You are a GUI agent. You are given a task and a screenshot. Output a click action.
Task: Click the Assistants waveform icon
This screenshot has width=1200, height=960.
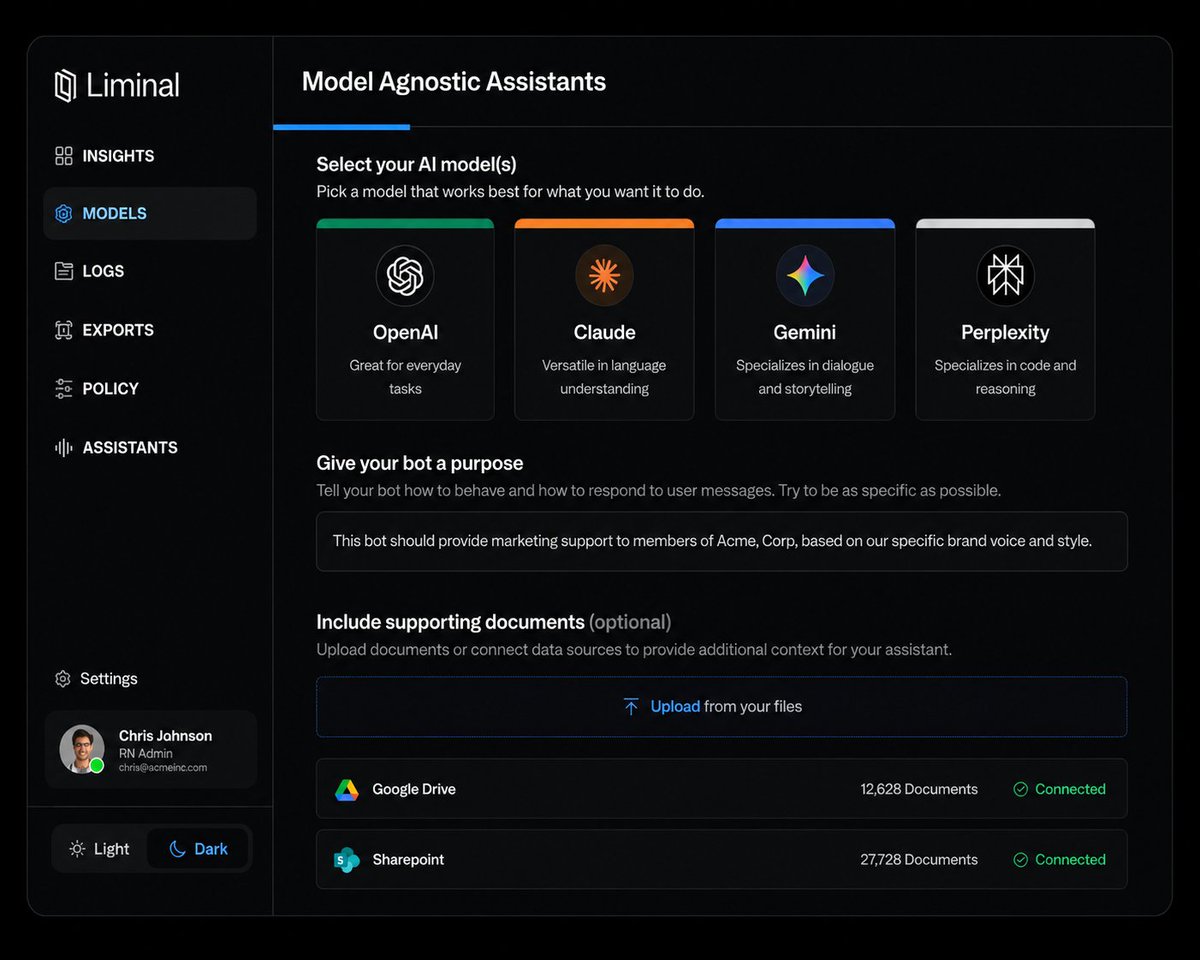pos(64,448)
